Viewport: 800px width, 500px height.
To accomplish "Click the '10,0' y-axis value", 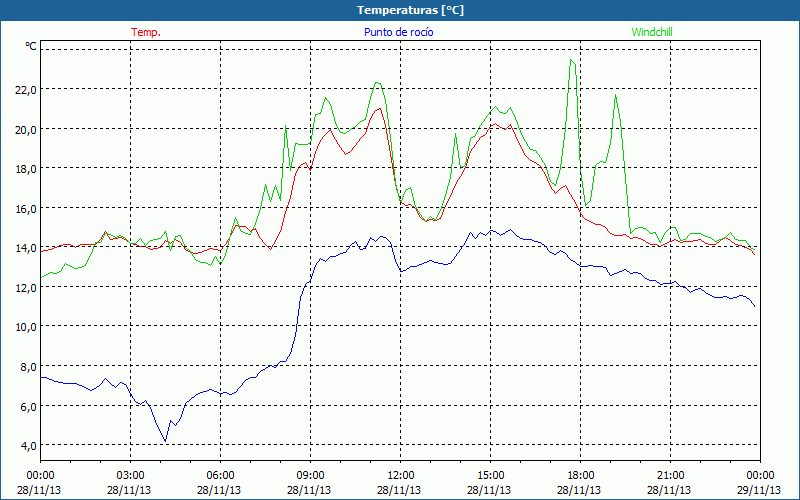I will [x=26, y=327].
